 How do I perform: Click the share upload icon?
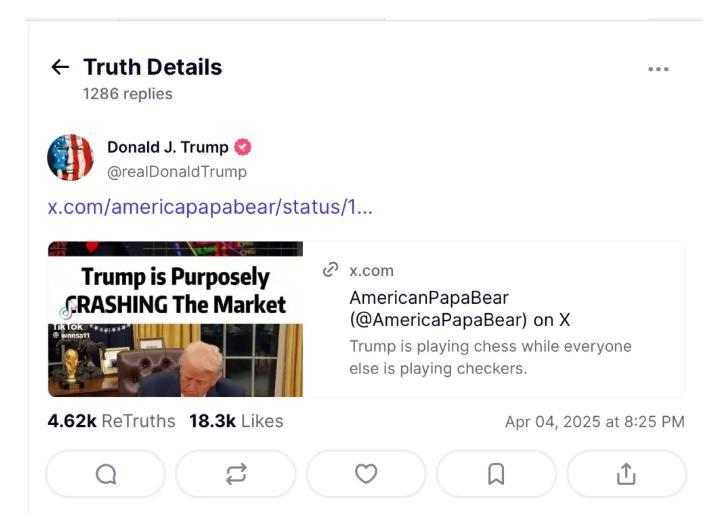[x=626, y=474]
